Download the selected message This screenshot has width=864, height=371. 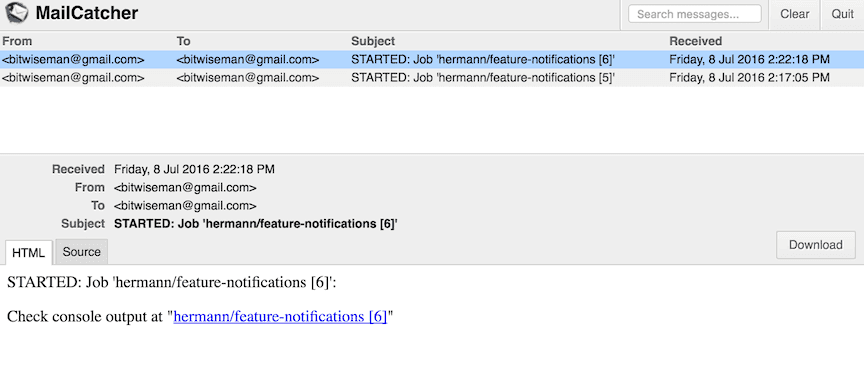pyautogui.click(x=816, y=245)
